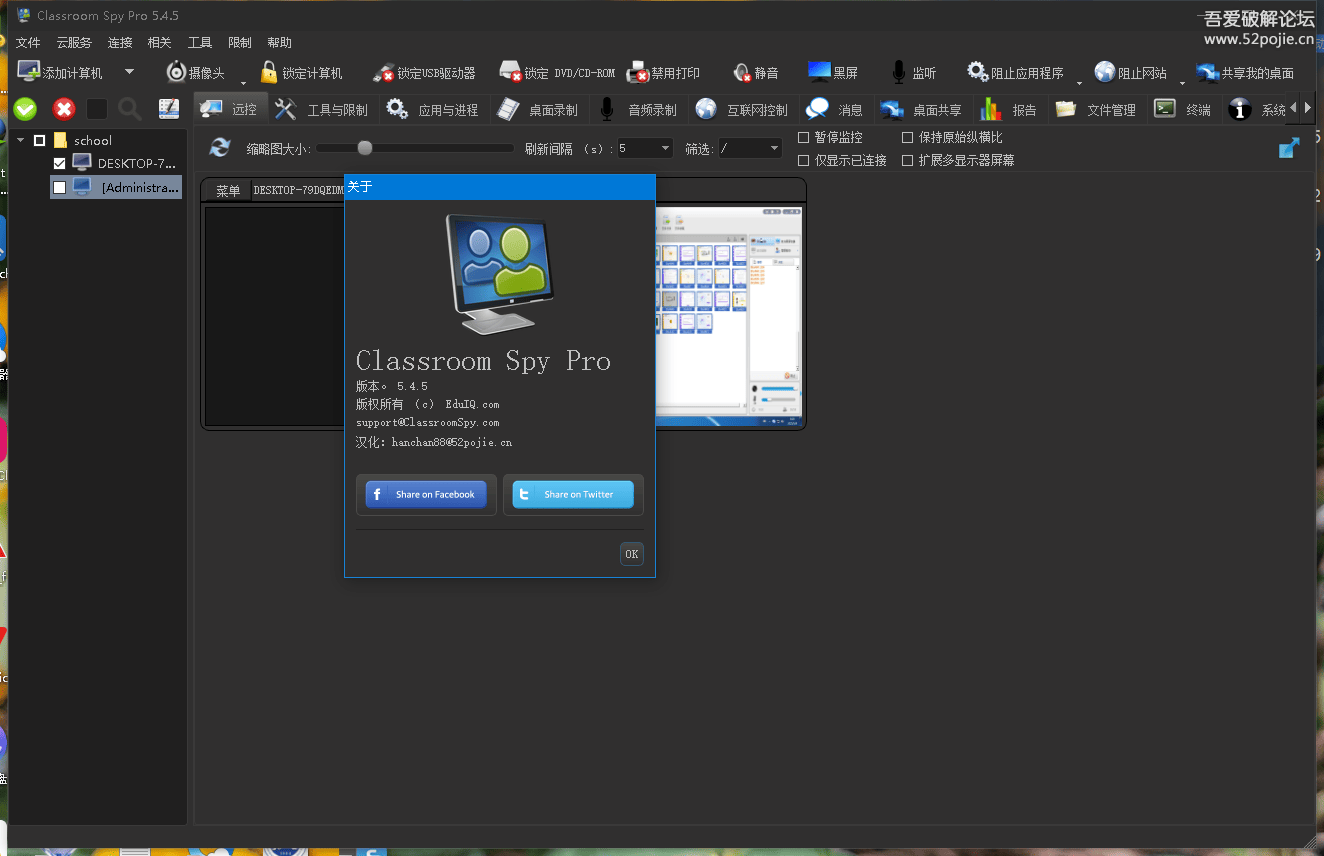Open the 文件管理 tab
This screenshot has width=1324, height=856.
(1096, 109)
